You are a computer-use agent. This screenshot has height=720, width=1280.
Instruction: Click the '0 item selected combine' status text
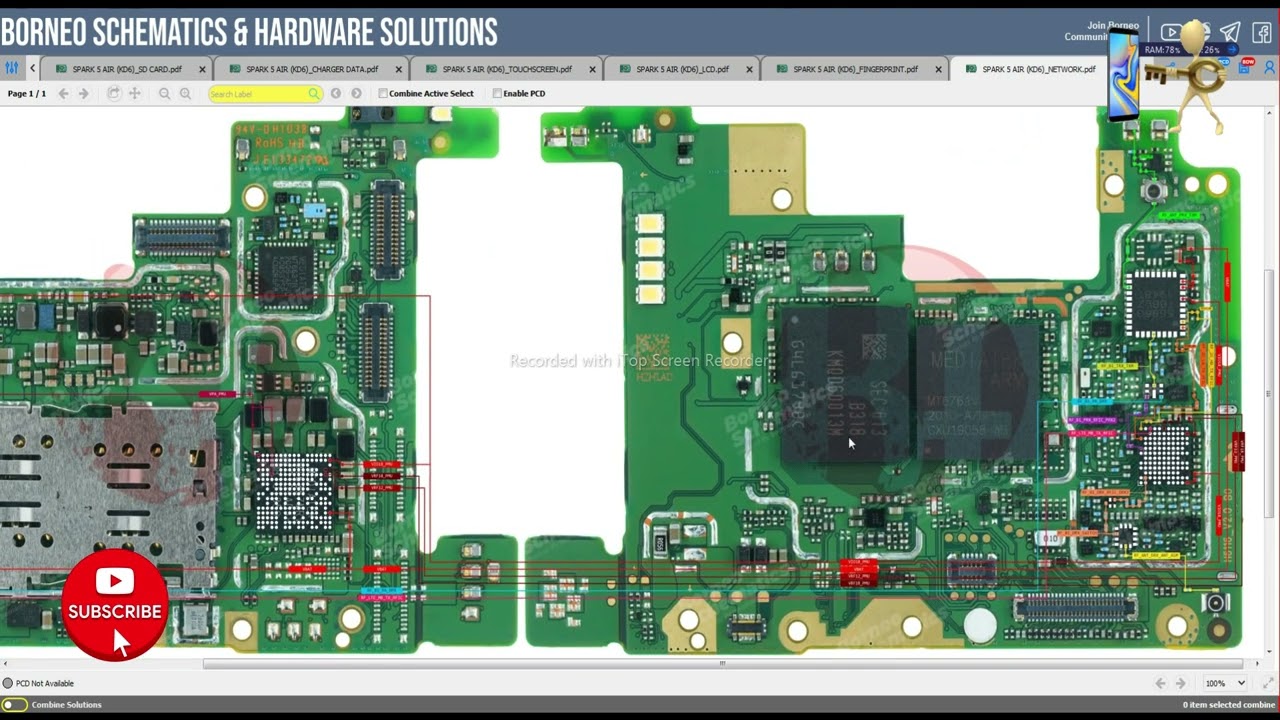[x=1229, y=704]
